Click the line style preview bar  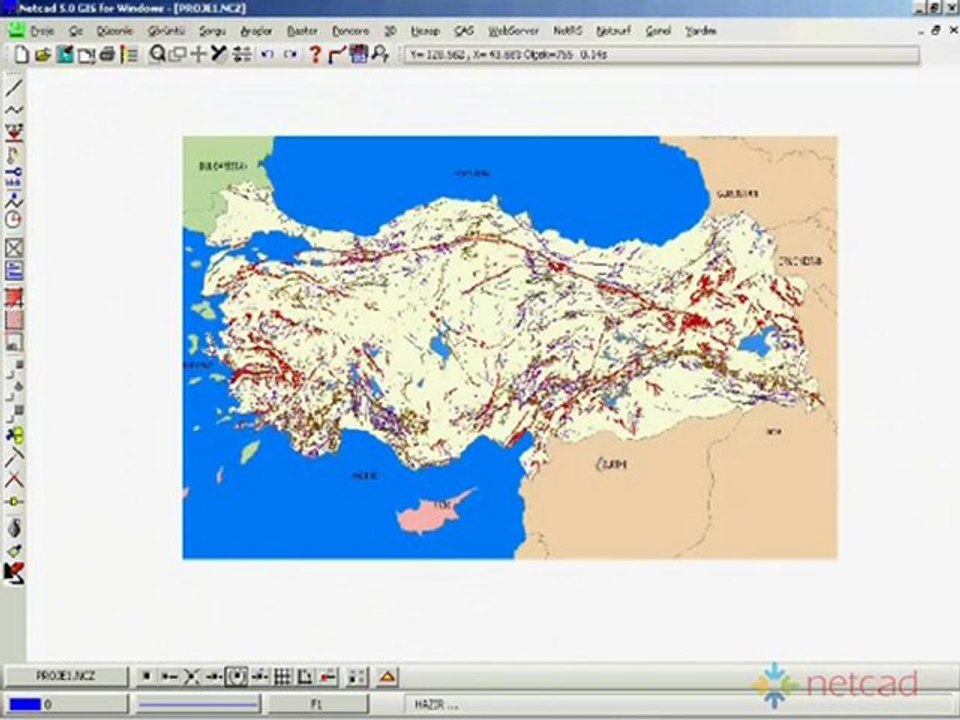coord(197,705)
